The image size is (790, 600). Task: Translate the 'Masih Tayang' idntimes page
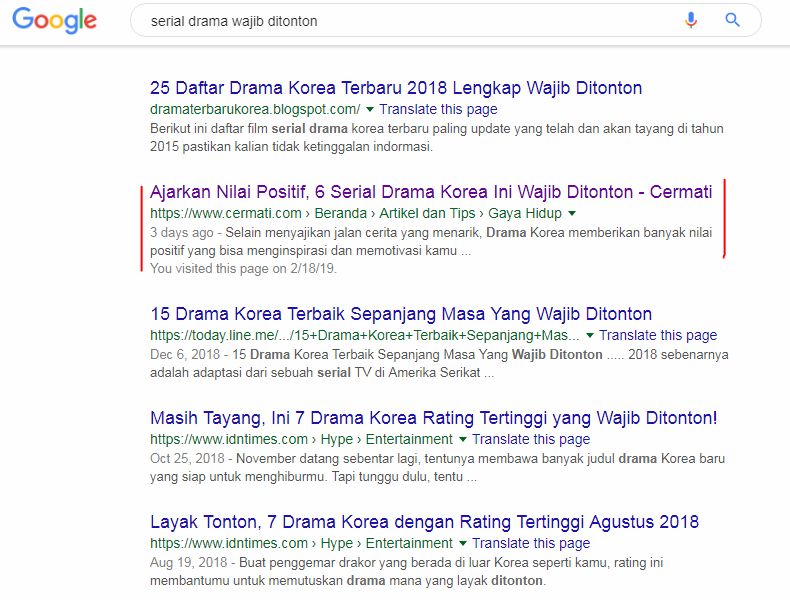(x=531, y=439)
